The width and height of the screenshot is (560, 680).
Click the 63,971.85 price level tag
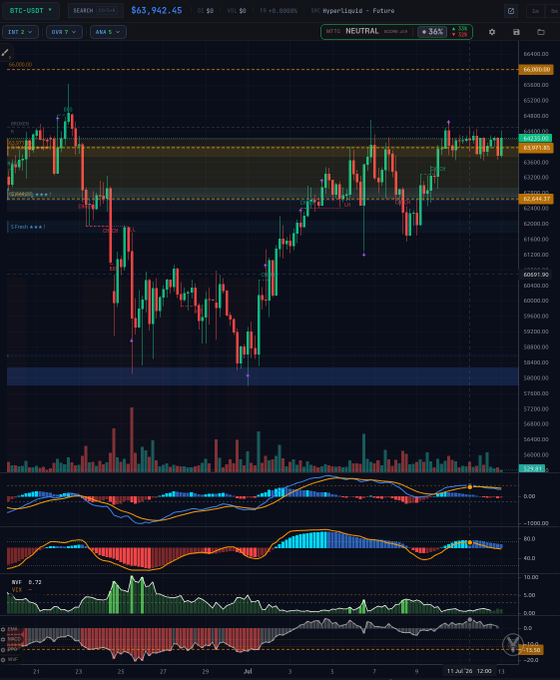(x=536, y=148)
